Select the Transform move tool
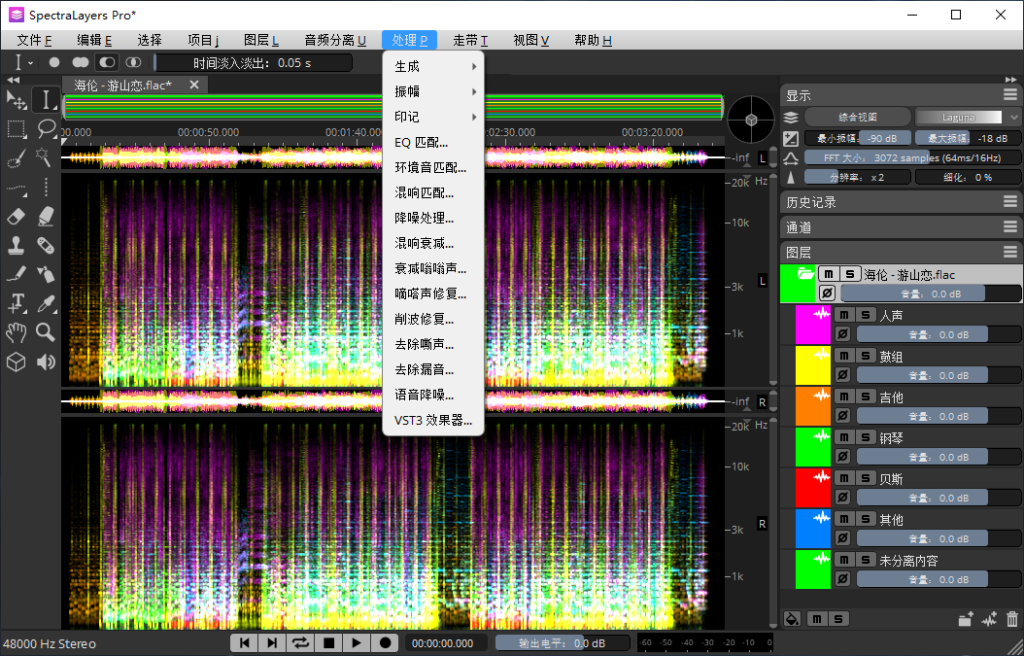1024x656 pixels. tap(16, 100)
